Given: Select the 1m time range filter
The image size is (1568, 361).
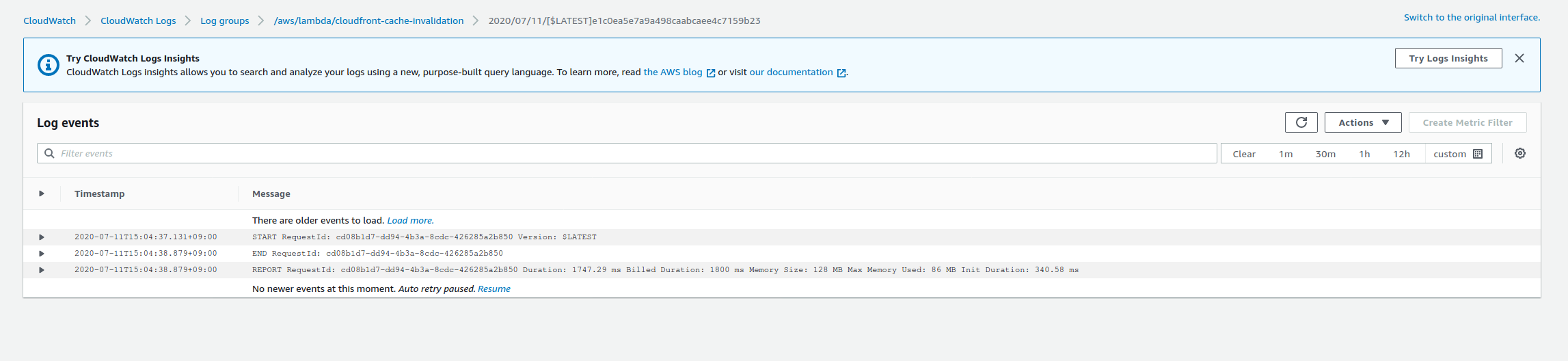Looking at the screenshot, I should tap(1285, 154).
